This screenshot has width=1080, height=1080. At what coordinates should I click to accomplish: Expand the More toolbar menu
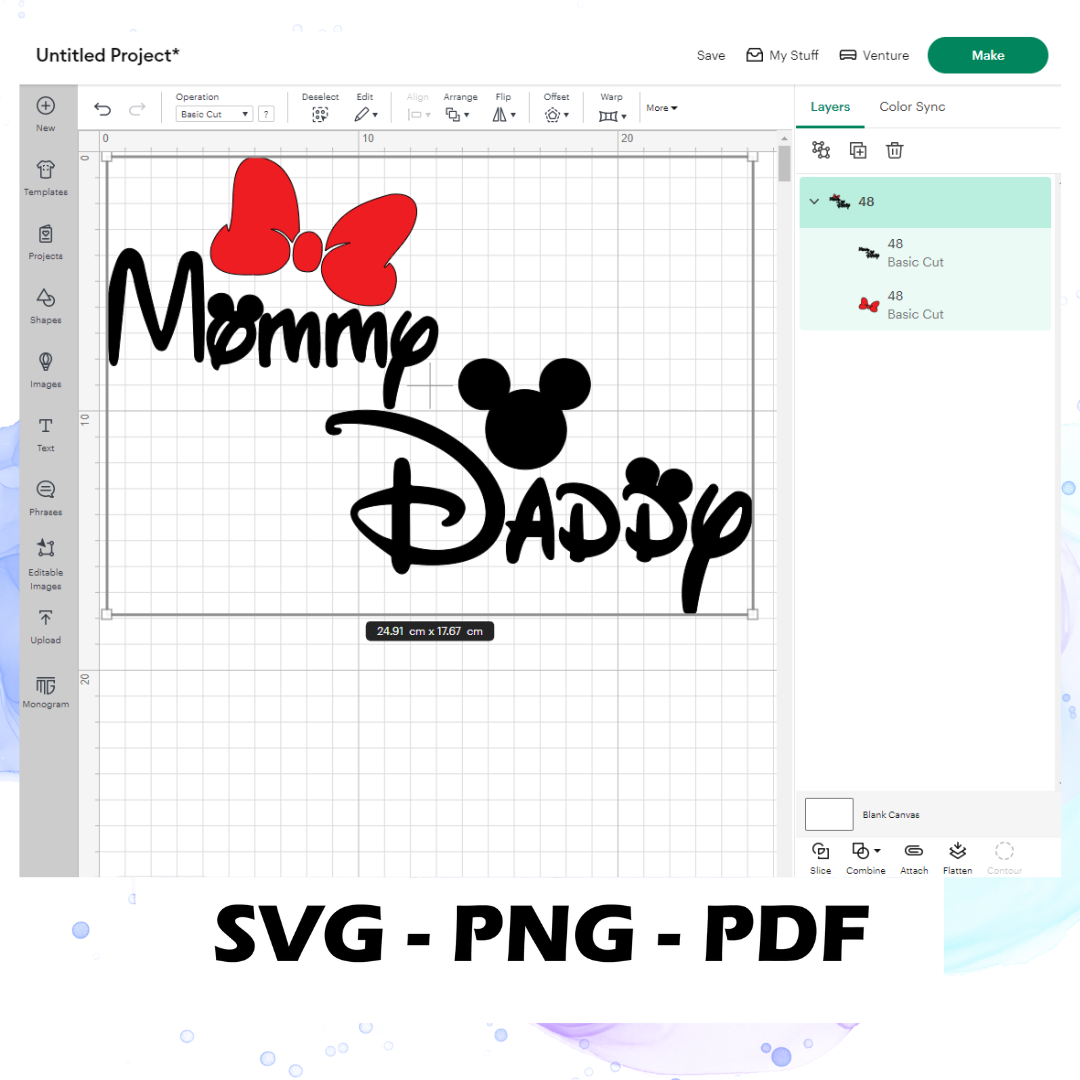[662, 108]
